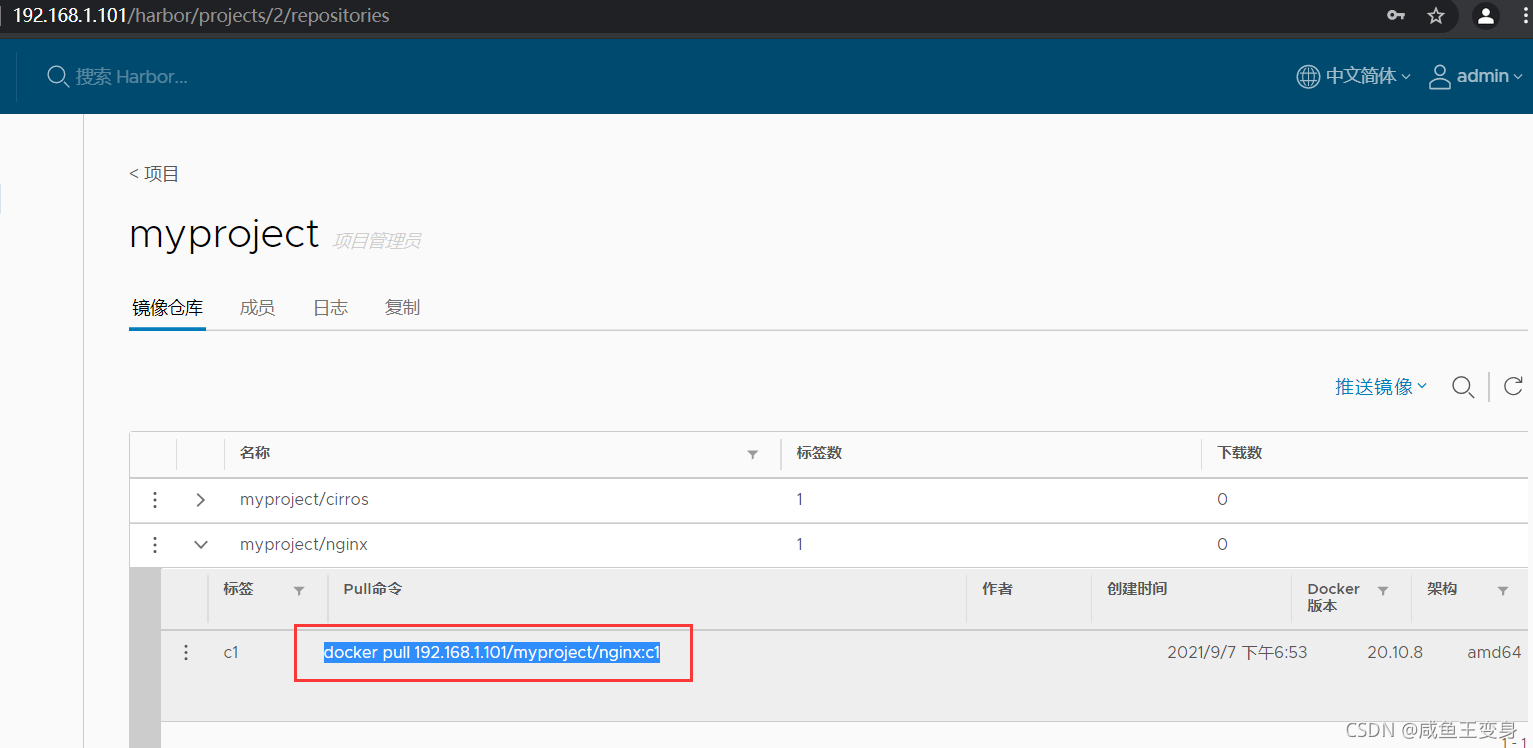1533x748 pixels.
Task: Click the 创建时间 column header
Action: [x=1137, y=589]
